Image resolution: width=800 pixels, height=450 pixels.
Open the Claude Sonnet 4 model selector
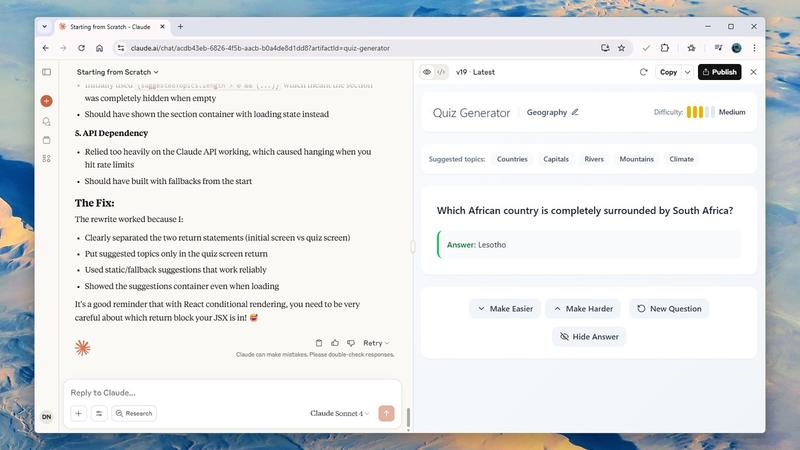(x=339, y=413)
